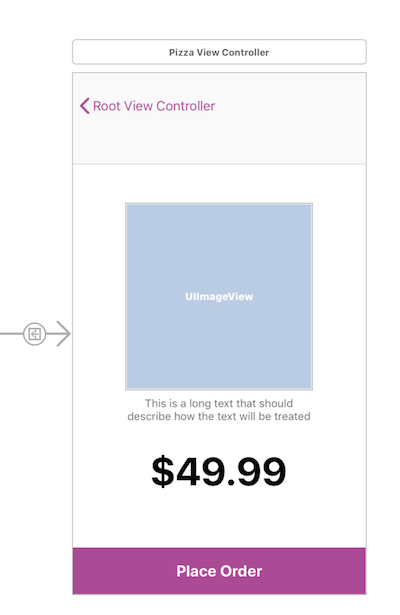This screenshot has width=400, height=615.
Task: Click the gap between navigation bar and UIImageView
Action: click(219, 184)
